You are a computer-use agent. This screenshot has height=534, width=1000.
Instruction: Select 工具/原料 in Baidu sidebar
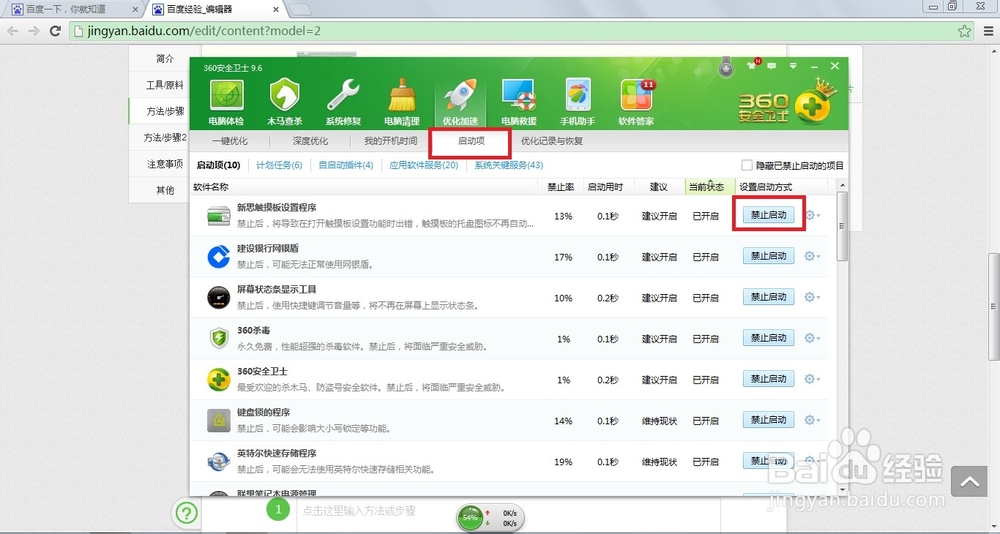click(x=165, y=85)
